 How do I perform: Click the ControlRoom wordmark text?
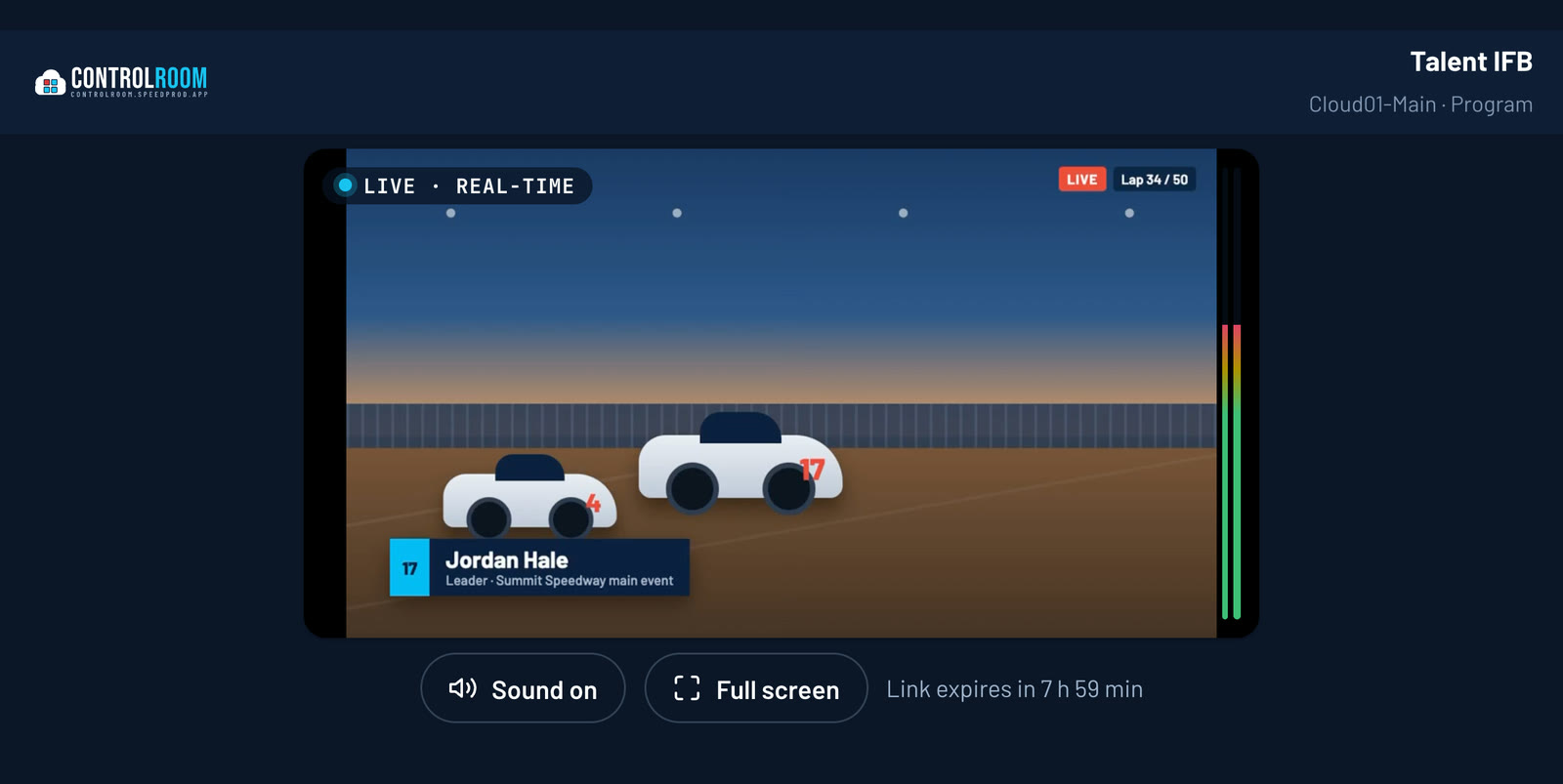[139, 78]
